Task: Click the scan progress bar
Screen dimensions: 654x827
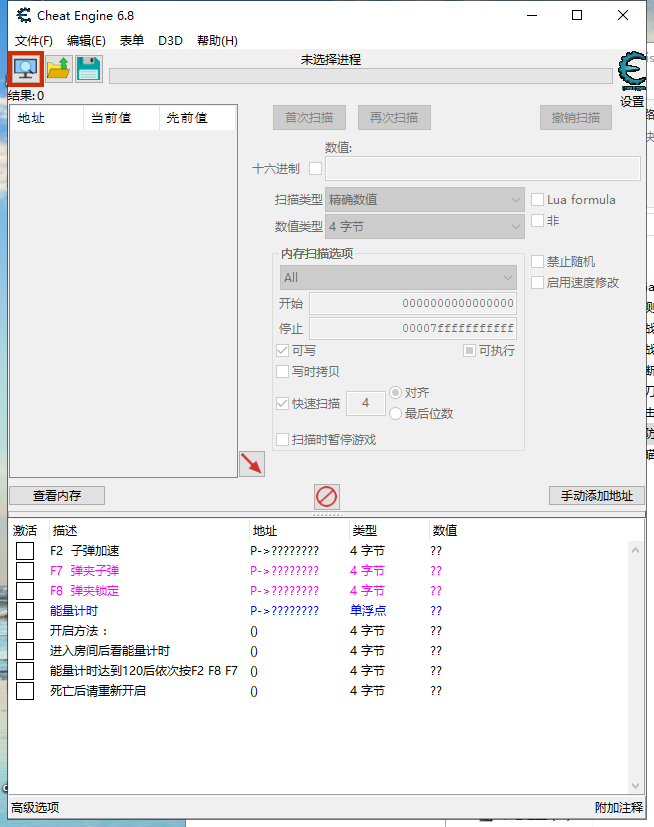Action: 361,75
